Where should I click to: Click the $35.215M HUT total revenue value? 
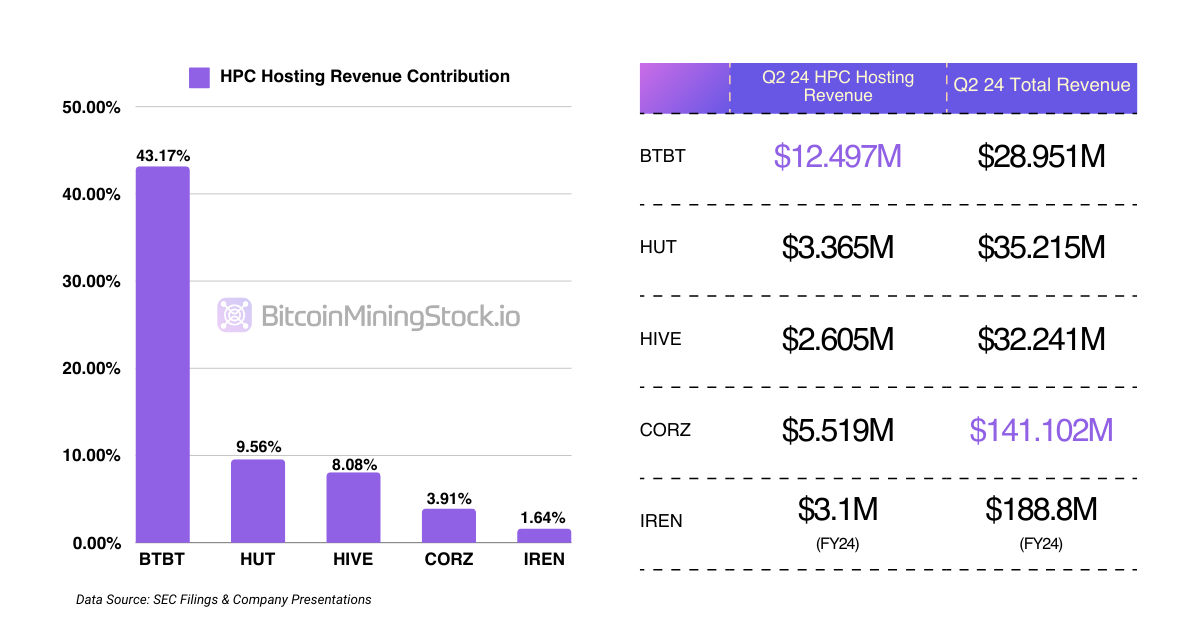pyautogui.click(x=1041, y=247)
